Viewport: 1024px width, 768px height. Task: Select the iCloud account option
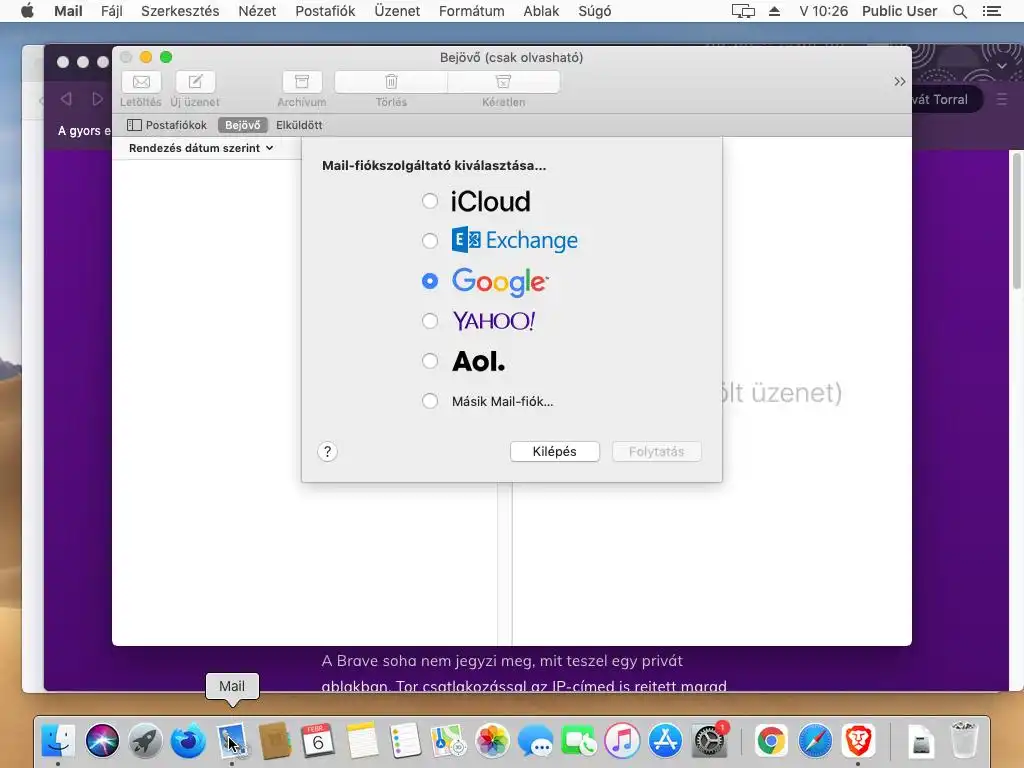pos(430,200)
